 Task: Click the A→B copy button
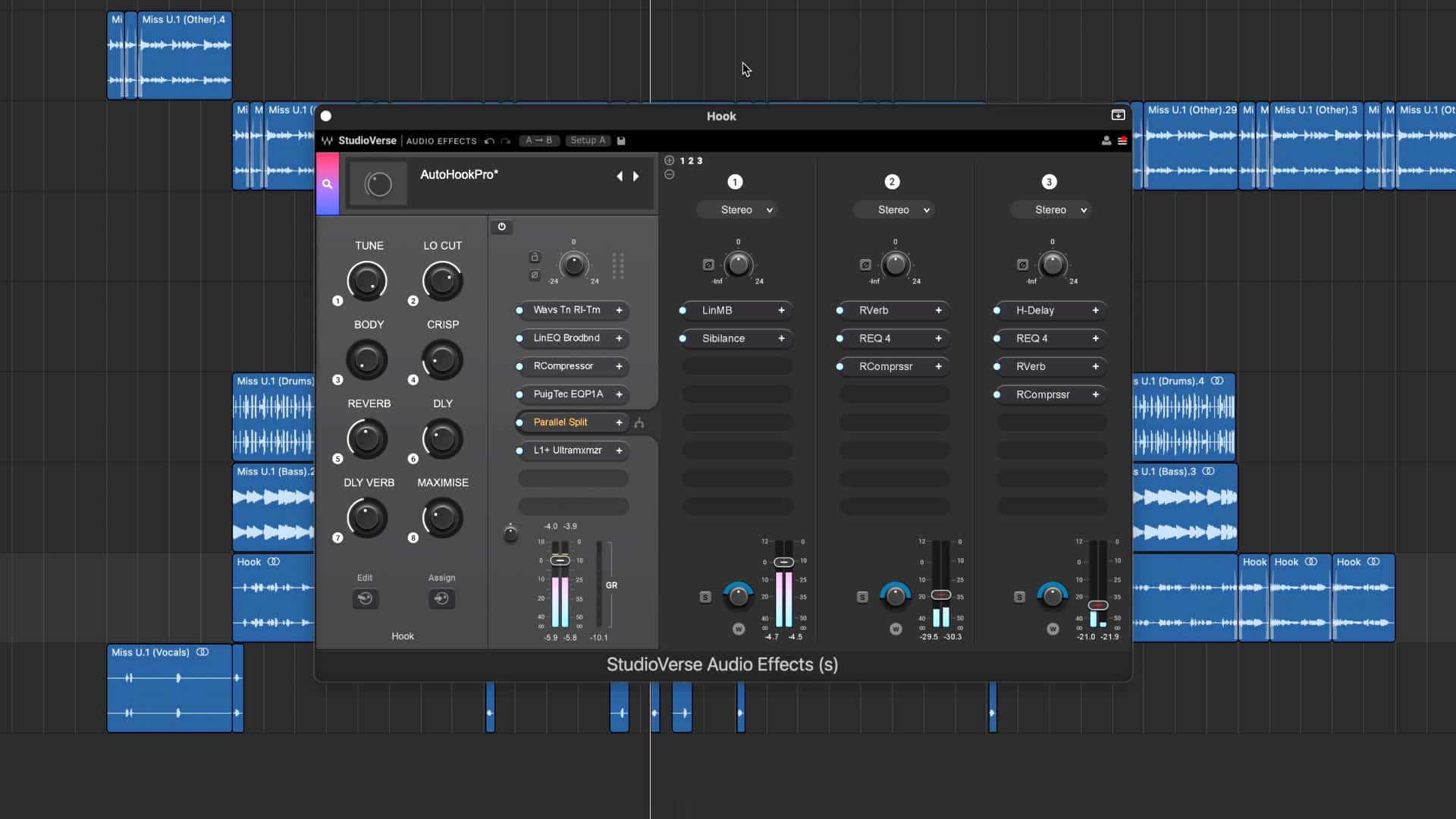539,141
